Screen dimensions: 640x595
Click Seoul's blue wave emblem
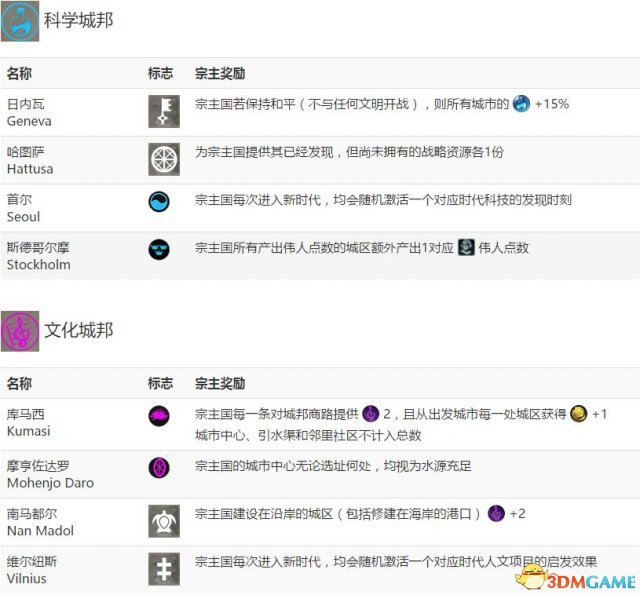(x=159, y=202)
